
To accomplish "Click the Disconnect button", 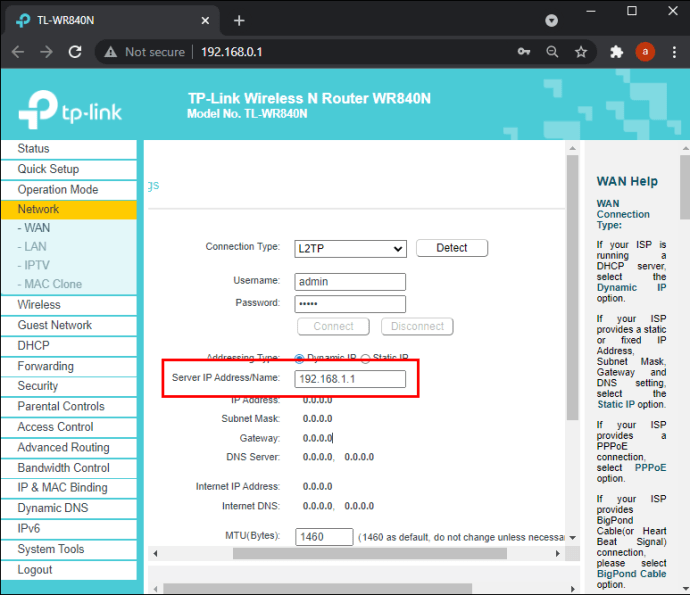I will point(417,327).
